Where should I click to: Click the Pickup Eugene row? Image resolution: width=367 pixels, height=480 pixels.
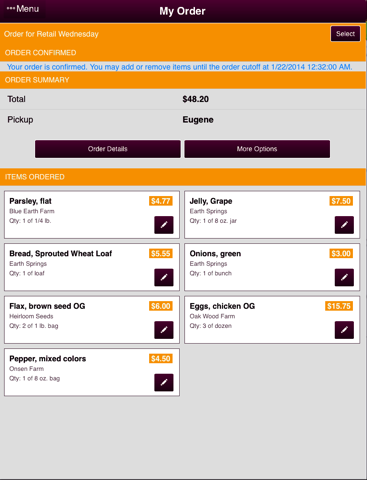coord(183,120)
